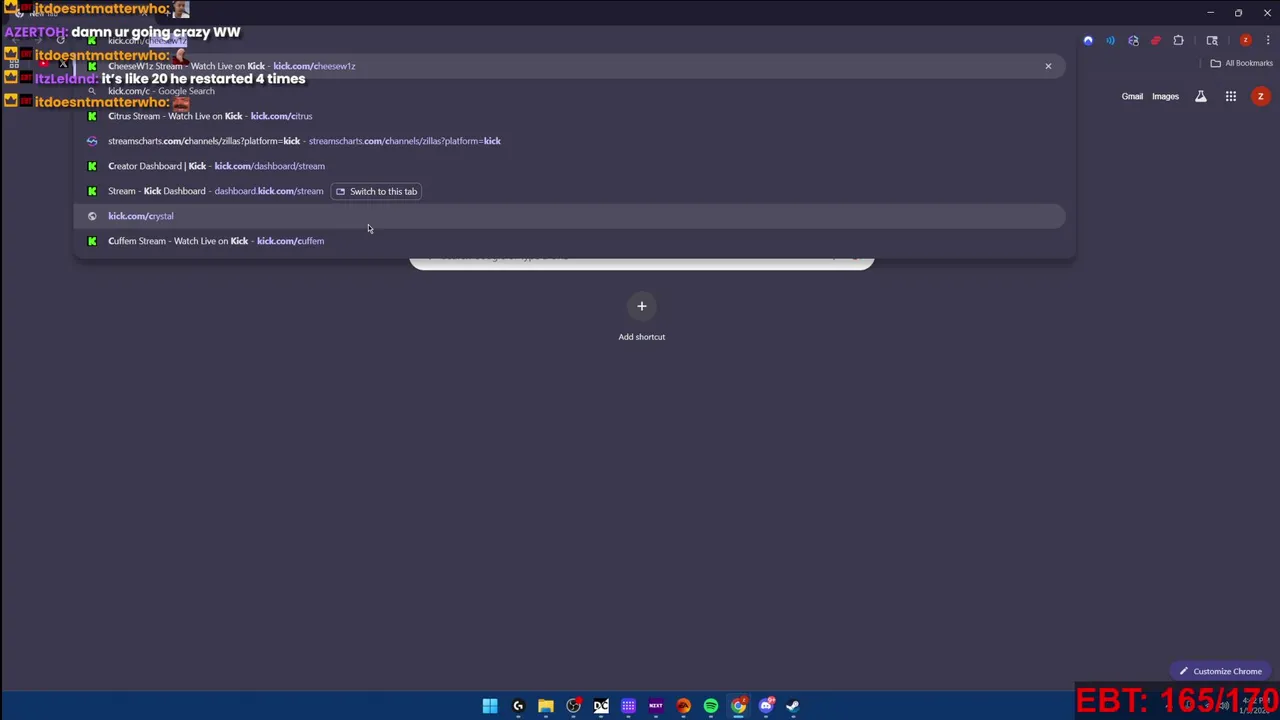Open Google Chrome from taskbar
The height and width of the screenshot is (720, 1280).
coord(738,706)
